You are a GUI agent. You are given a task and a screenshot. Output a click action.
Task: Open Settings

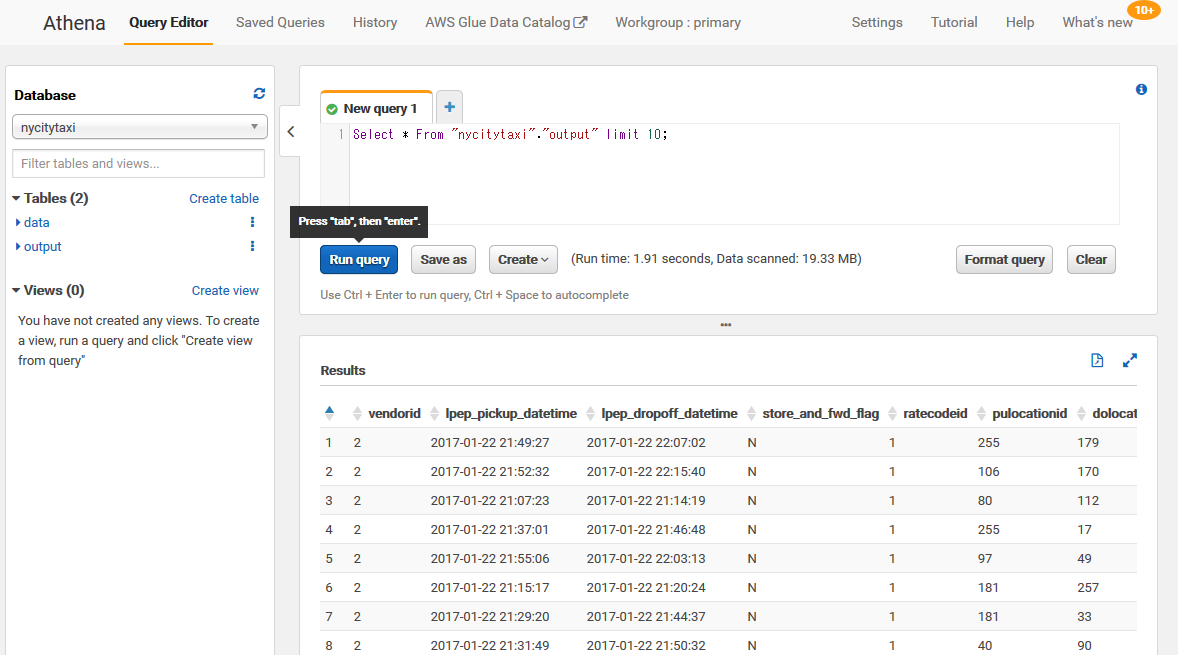click(877, 23)
